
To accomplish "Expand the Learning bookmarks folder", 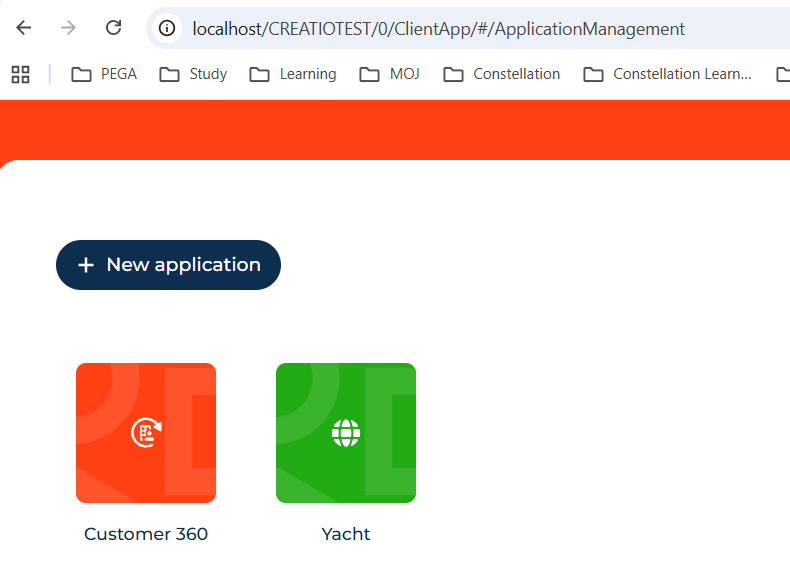I will tap(292, 74).
